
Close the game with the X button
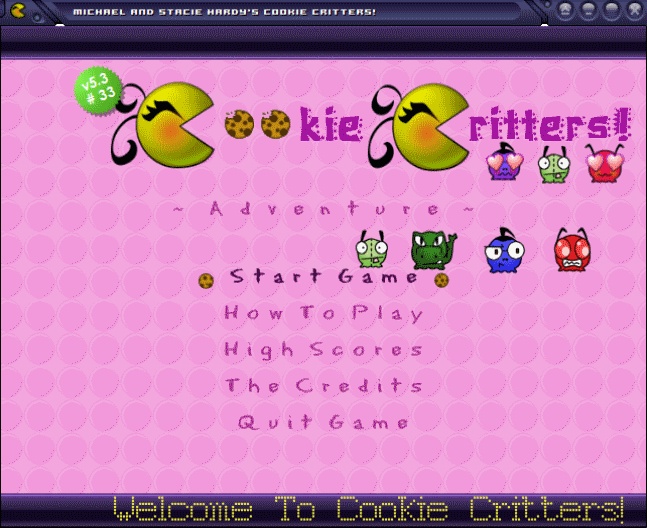pos(635,10)
